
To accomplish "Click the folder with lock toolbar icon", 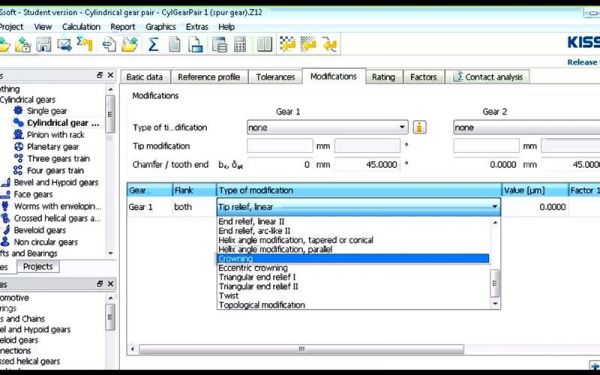I will click(x=23, y=45).
